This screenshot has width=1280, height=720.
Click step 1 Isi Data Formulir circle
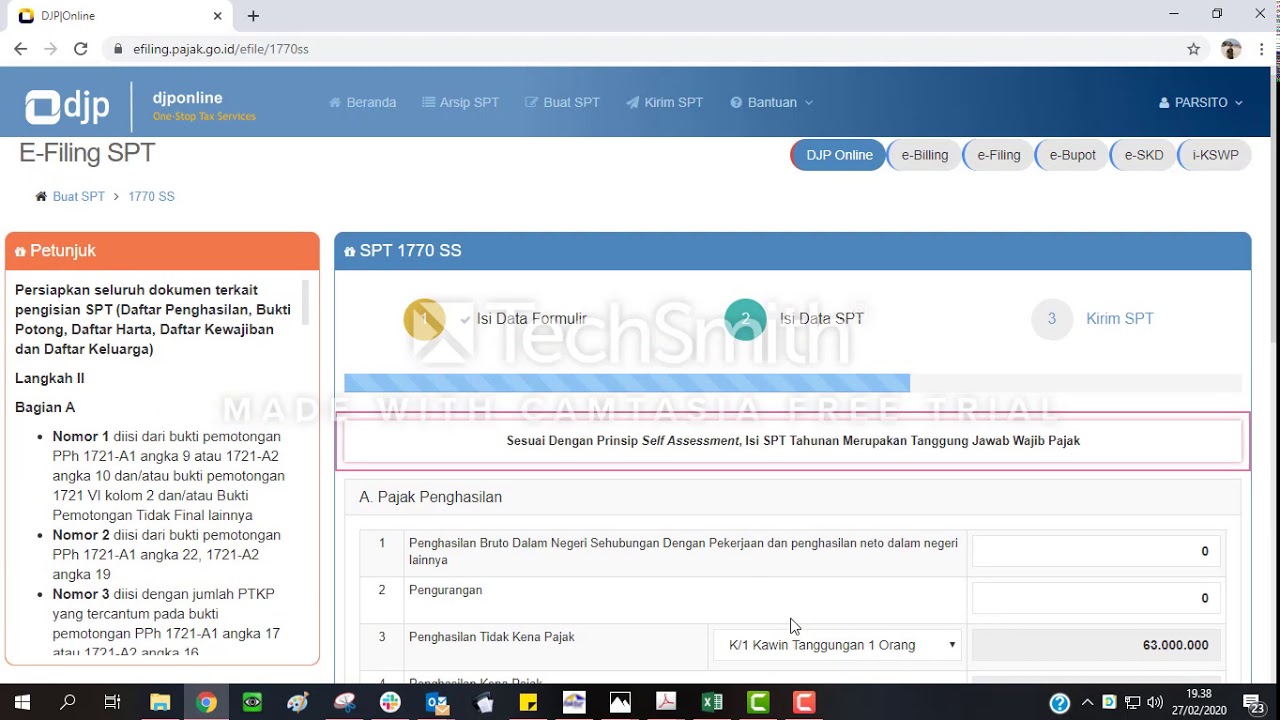click(424, 319)
